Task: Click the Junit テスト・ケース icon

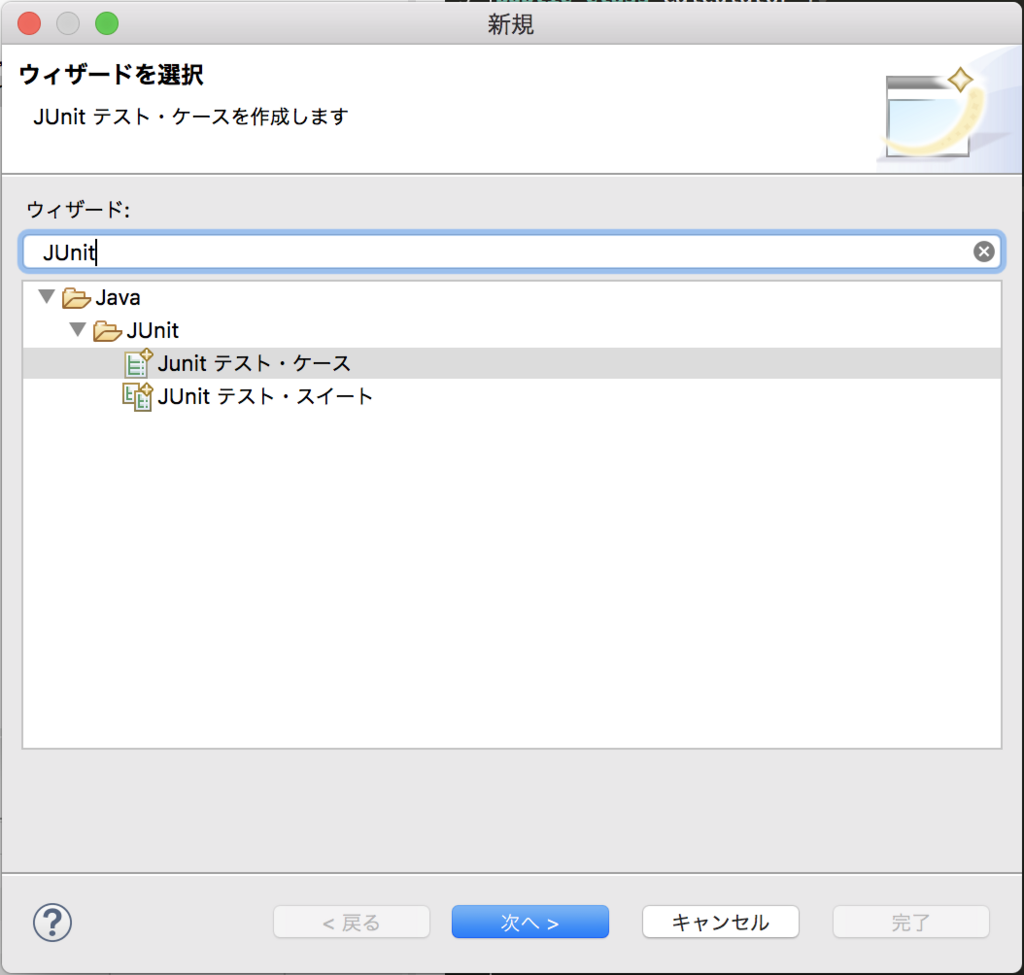Action: coord(138,363)
